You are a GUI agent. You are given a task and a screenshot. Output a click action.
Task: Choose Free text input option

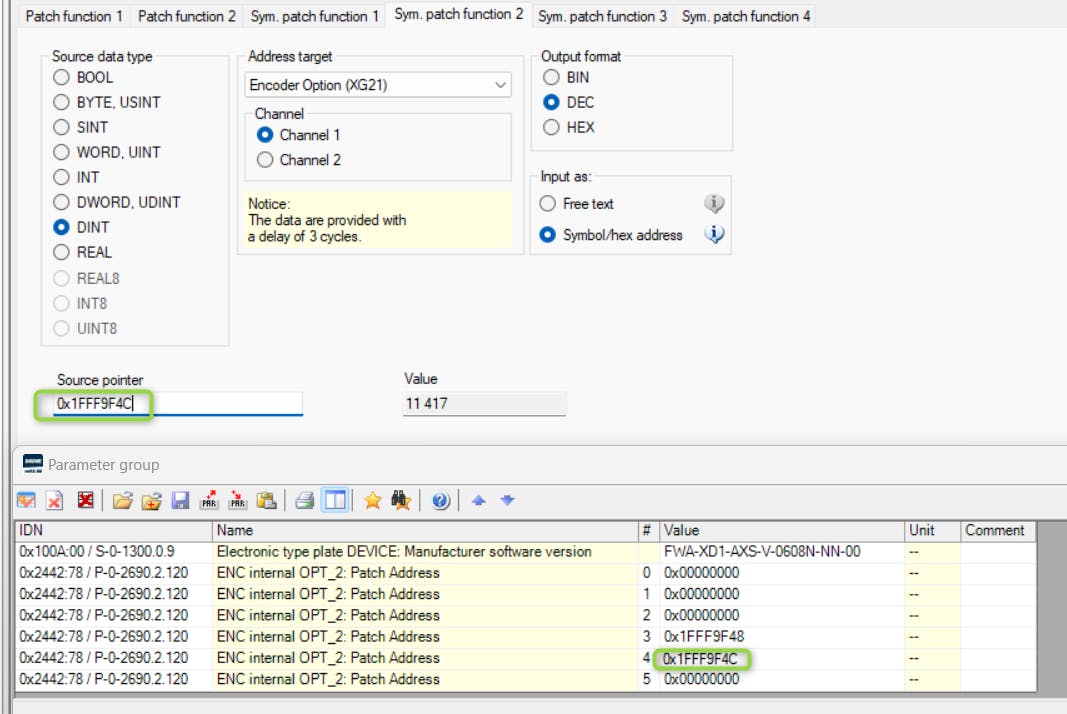click(548, 204)
